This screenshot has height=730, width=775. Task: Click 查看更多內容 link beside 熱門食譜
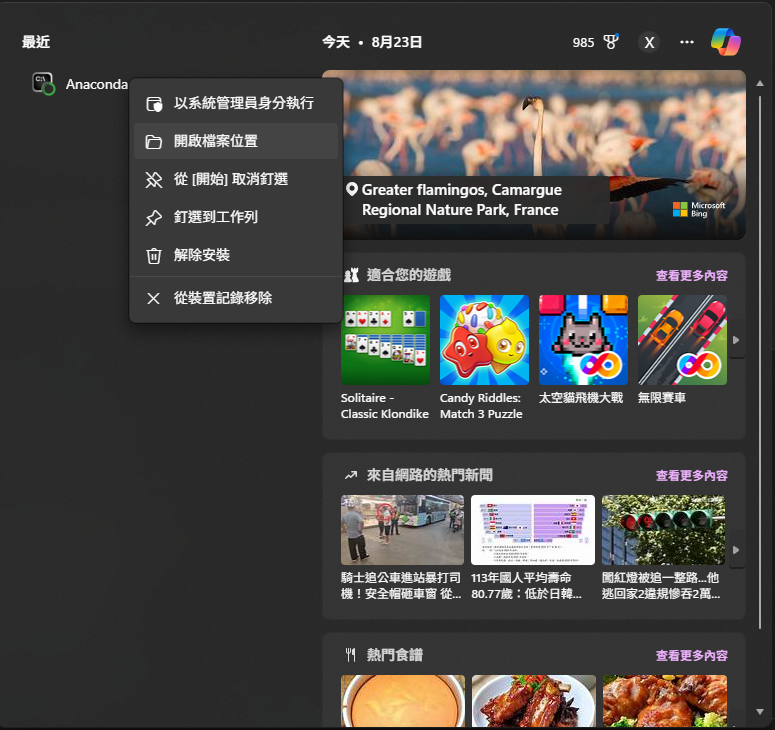(691, 656)
